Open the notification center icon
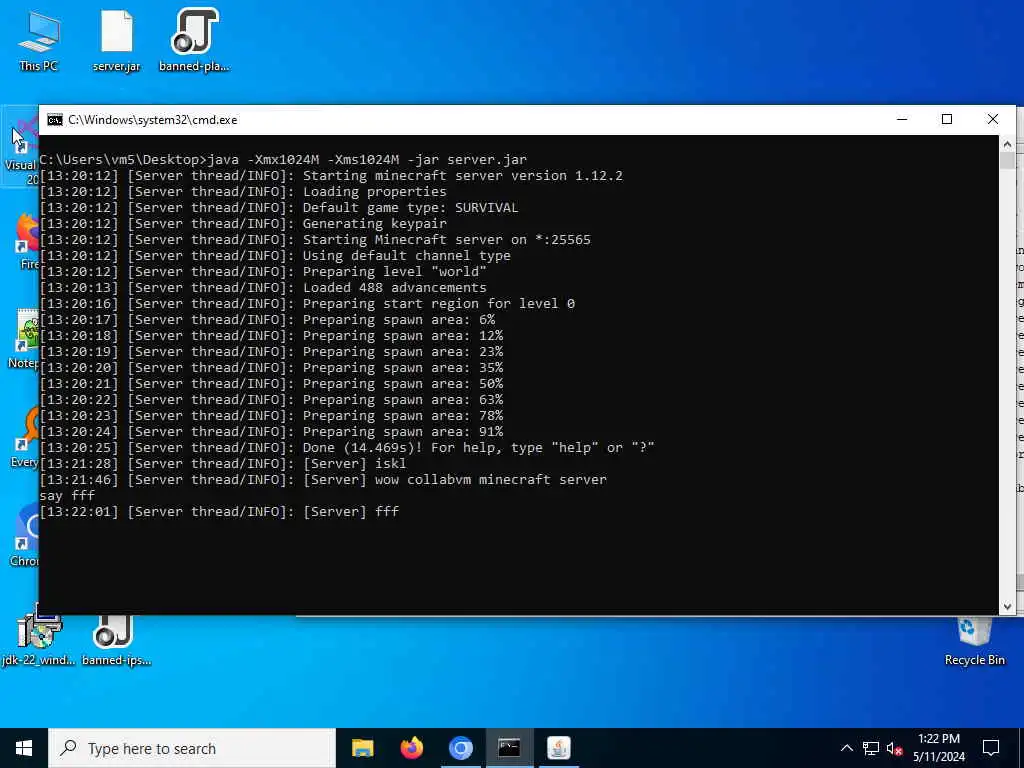 (x=991, y=748)
